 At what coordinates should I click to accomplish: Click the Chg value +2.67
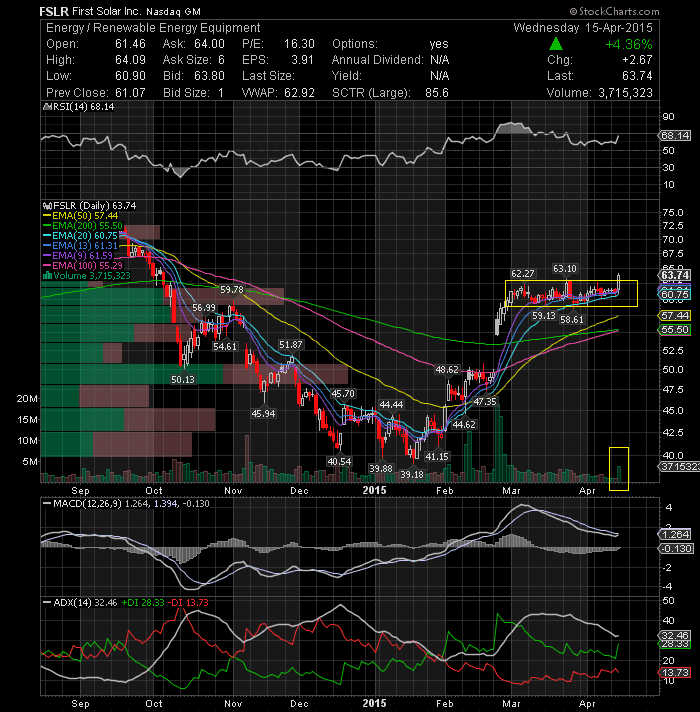coord(637,60)
